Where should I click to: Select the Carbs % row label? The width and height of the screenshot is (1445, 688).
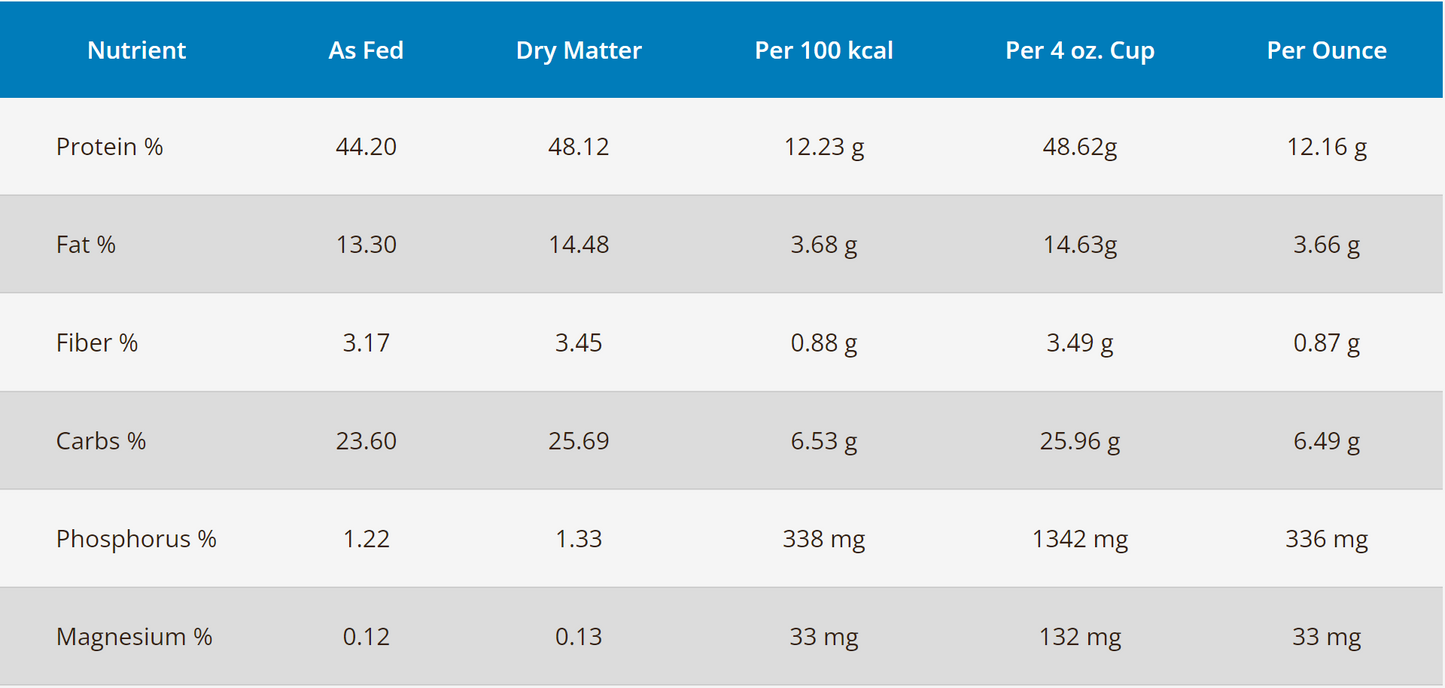point(101,441)
